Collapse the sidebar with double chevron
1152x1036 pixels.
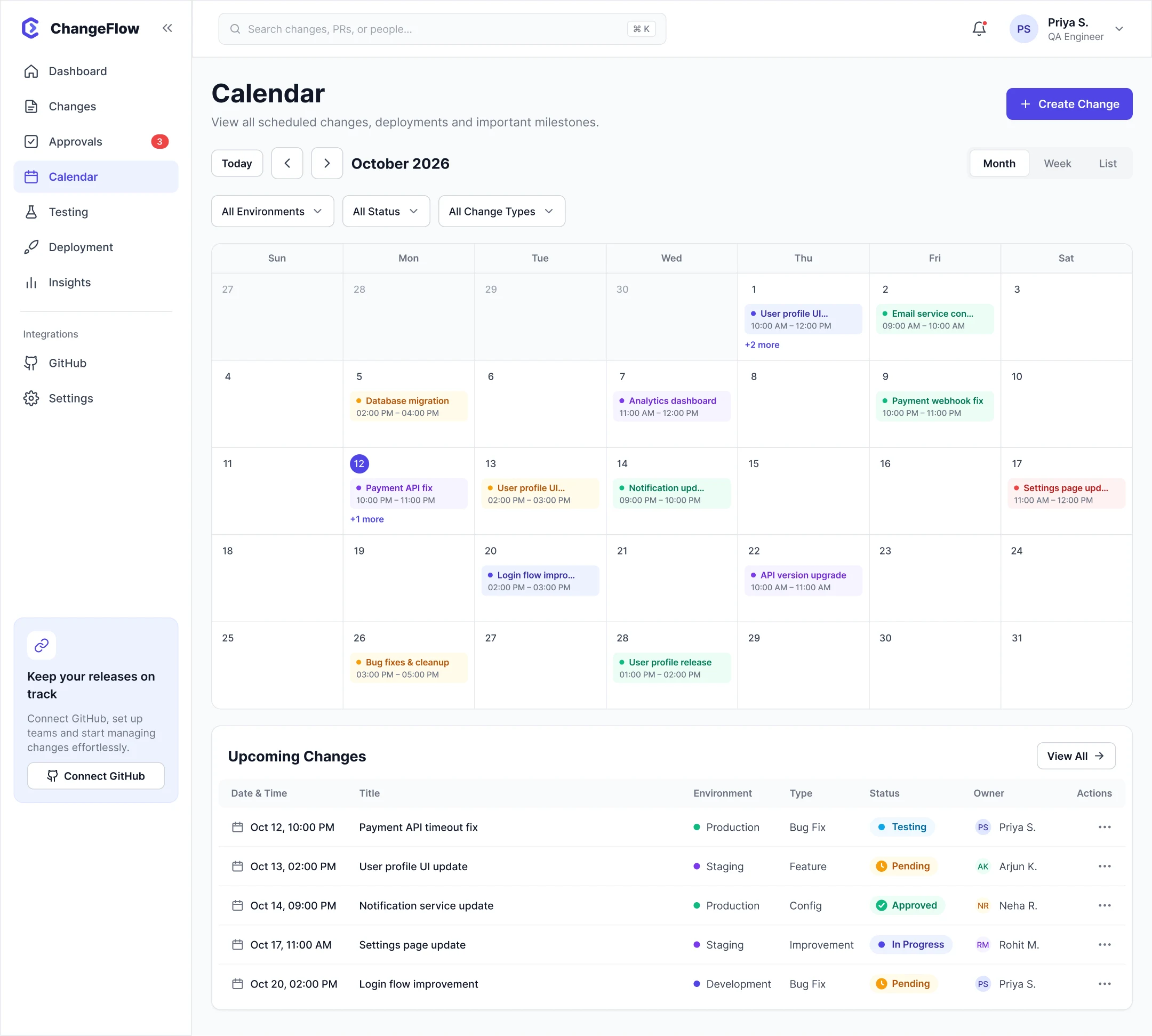[167, 28]
